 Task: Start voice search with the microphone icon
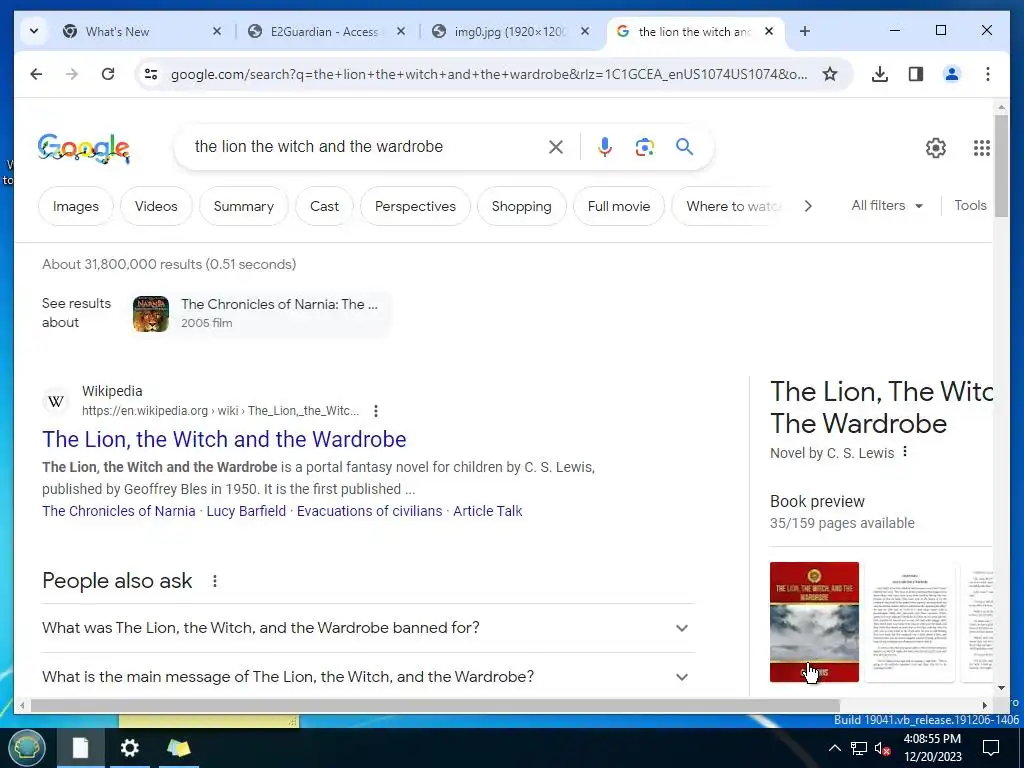[605, 147]
